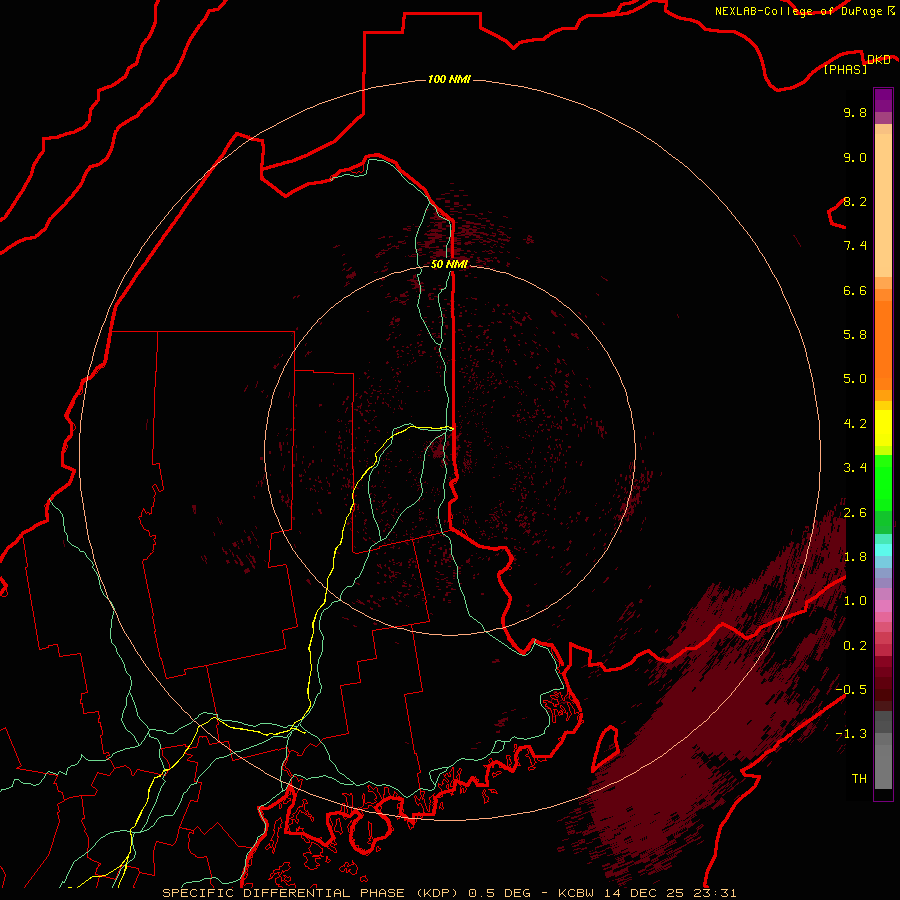This screenshot has width=900, height=900.
Task: Click the purple band atop the color scale
Action: (x=883, y=100)
